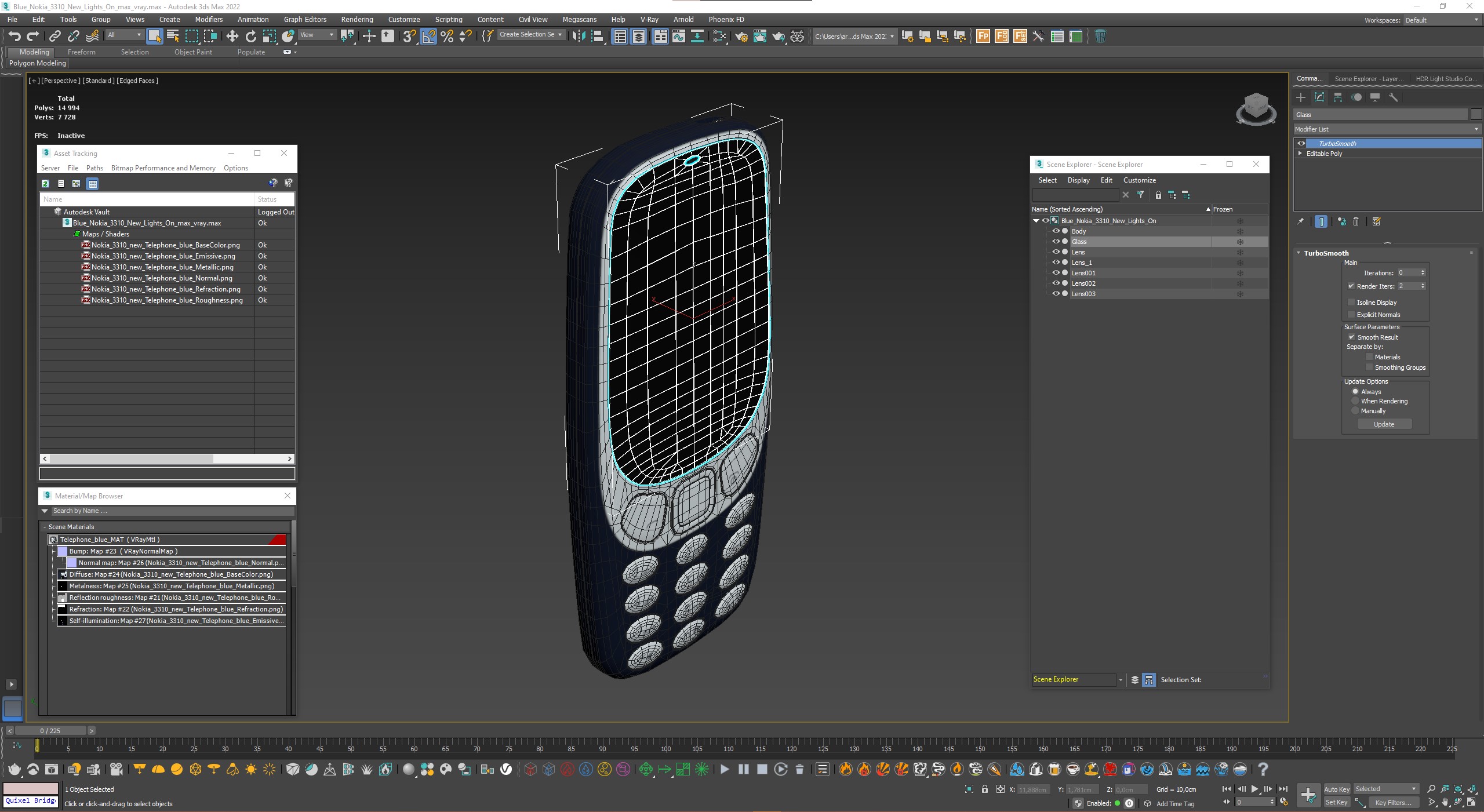Image resolution: width=1484 pixels, height=812 pixels.
Task: Open the Hierarchy panel icon
Action: (1338, 97)
